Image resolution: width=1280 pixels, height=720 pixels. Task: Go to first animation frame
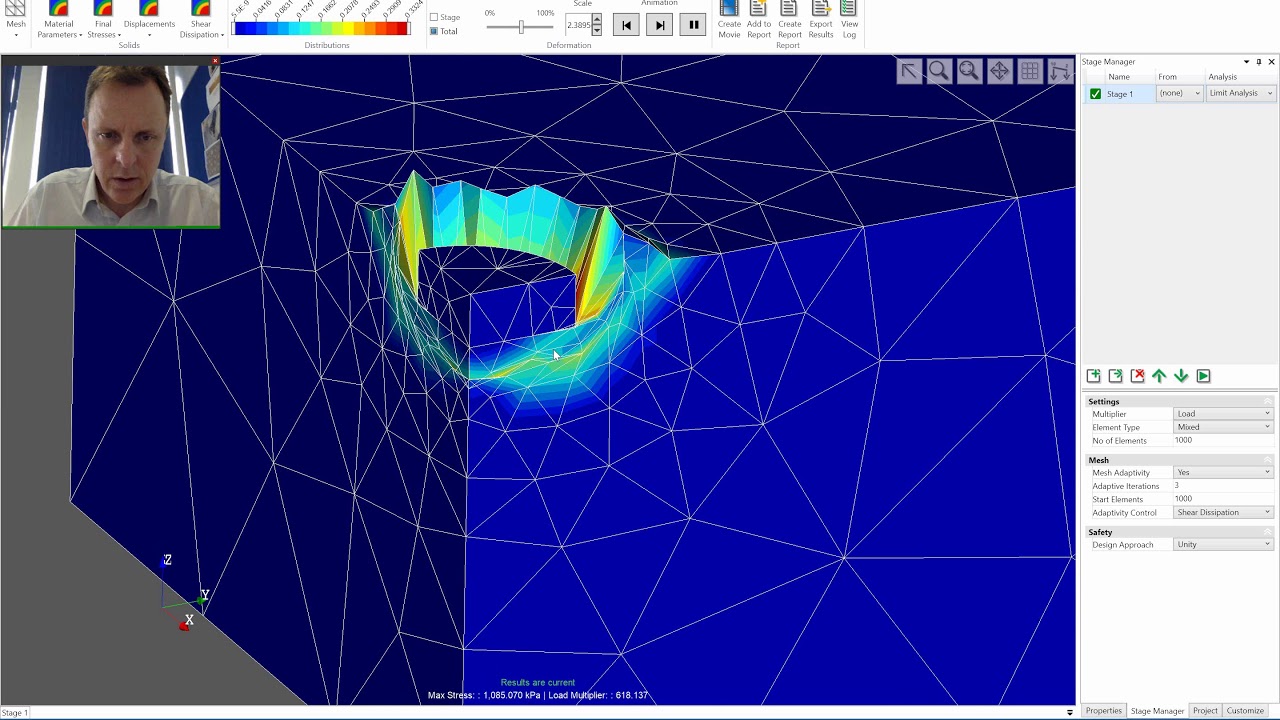click(626, 25)
